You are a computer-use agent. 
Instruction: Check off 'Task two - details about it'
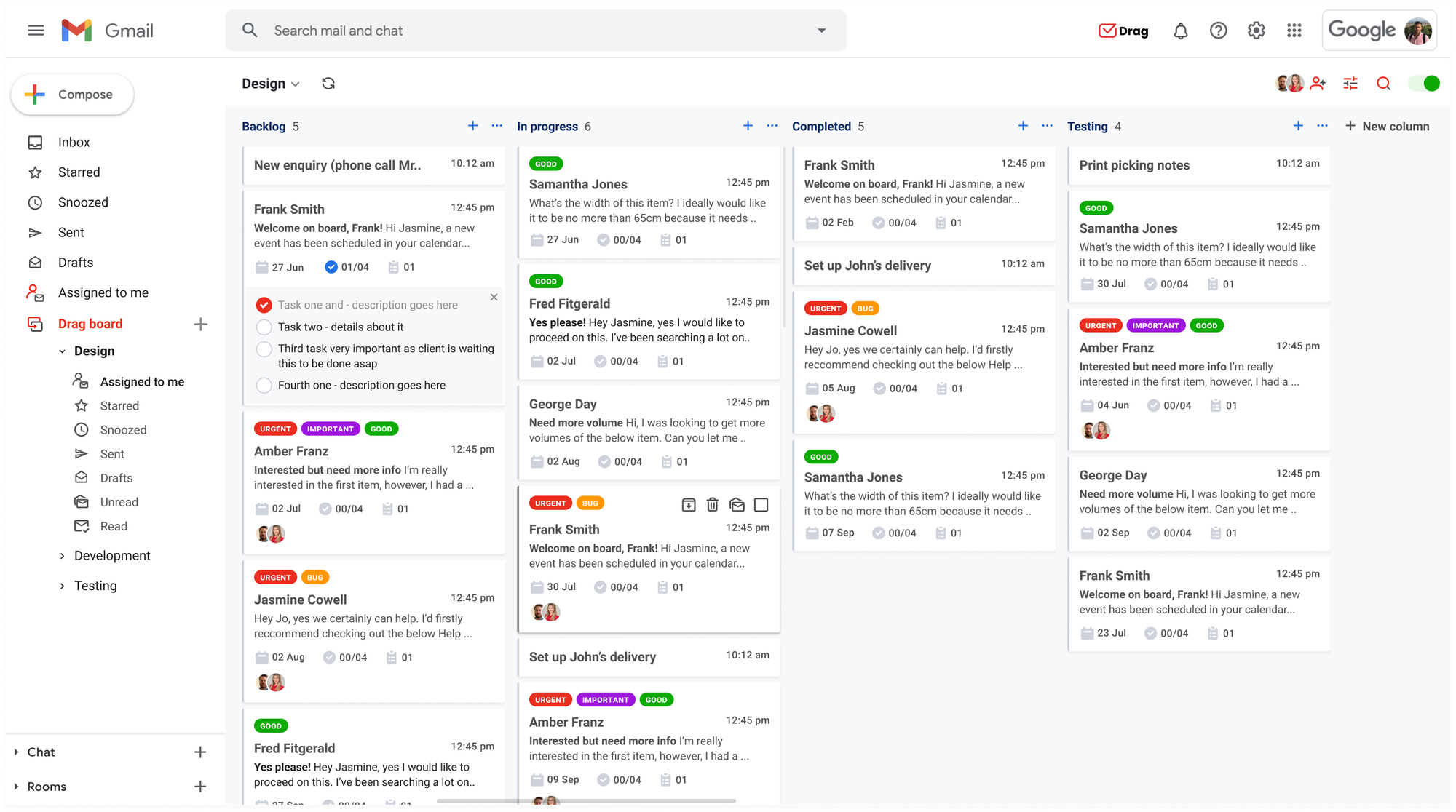[264, 327]
